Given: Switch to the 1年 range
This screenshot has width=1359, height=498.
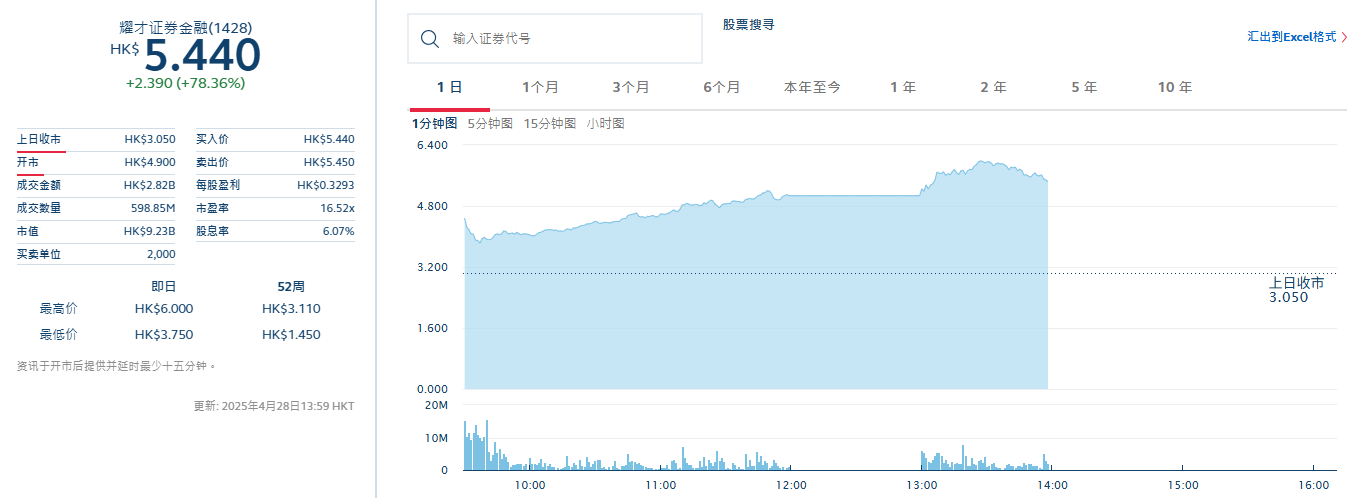Looking at the screenshot, I should pos(903,88).
